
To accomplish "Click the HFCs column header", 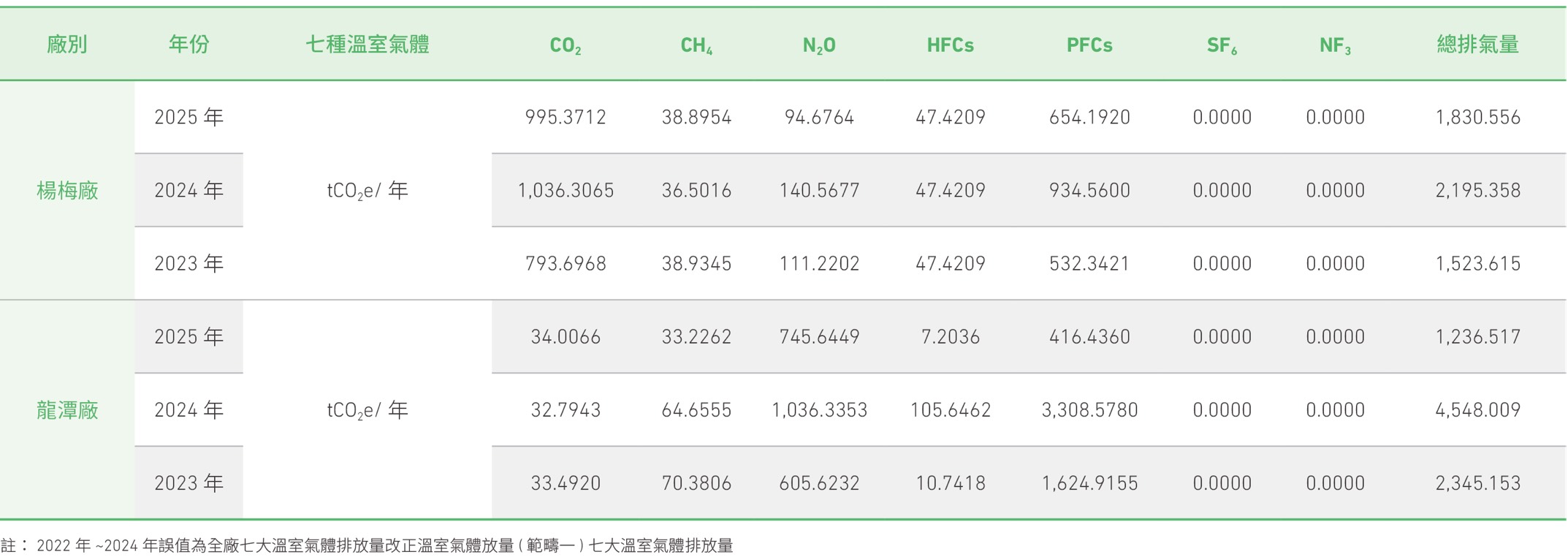I will point(950,45).
